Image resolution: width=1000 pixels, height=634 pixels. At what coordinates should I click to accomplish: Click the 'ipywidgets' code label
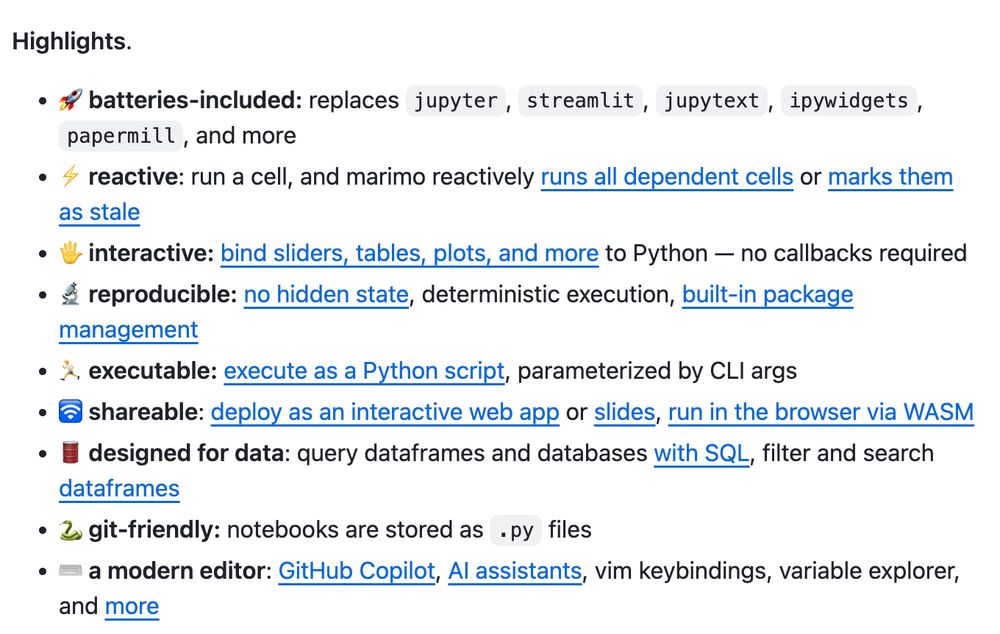pyautogui.click(x=848, y=101)
